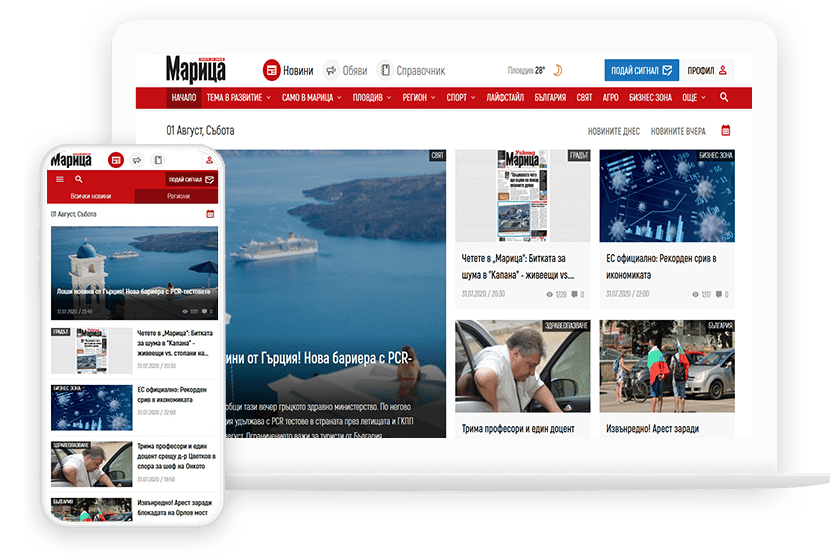Open calendar icon beside Новините вчера
Screen dimensions: 830x553
click(x=726, y=130)
